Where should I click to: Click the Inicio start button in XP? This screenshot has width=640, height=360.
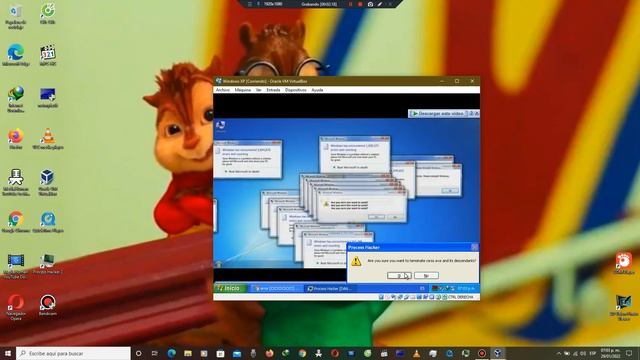(x=230, y=288)
